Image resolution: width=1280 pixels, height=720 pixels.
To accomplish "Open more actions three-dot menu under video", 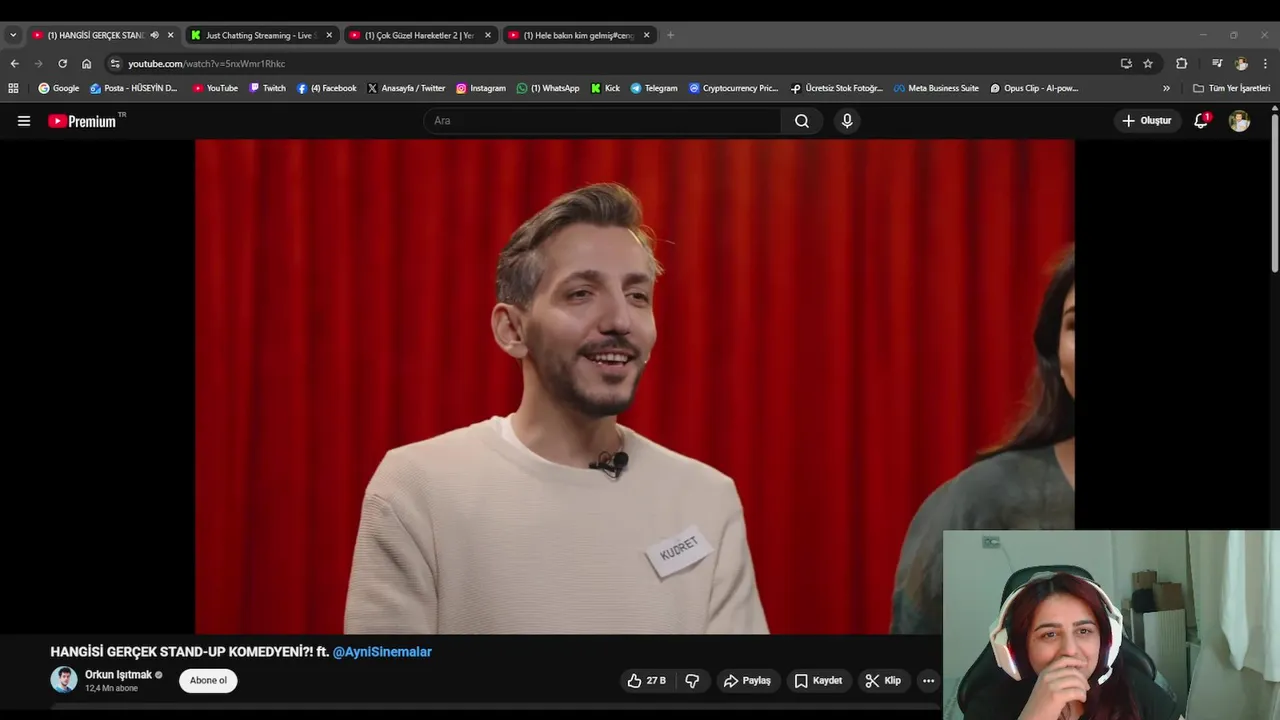I will (928, 681).
